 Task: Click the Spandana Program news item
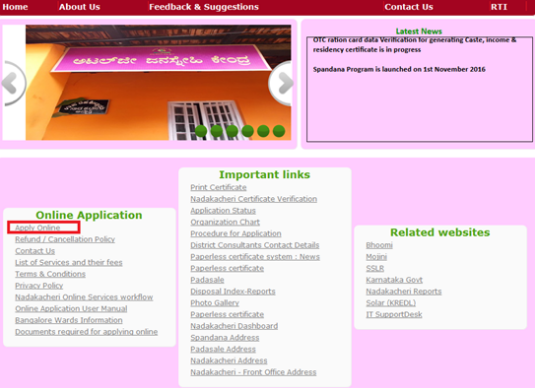tap(399, 69)
